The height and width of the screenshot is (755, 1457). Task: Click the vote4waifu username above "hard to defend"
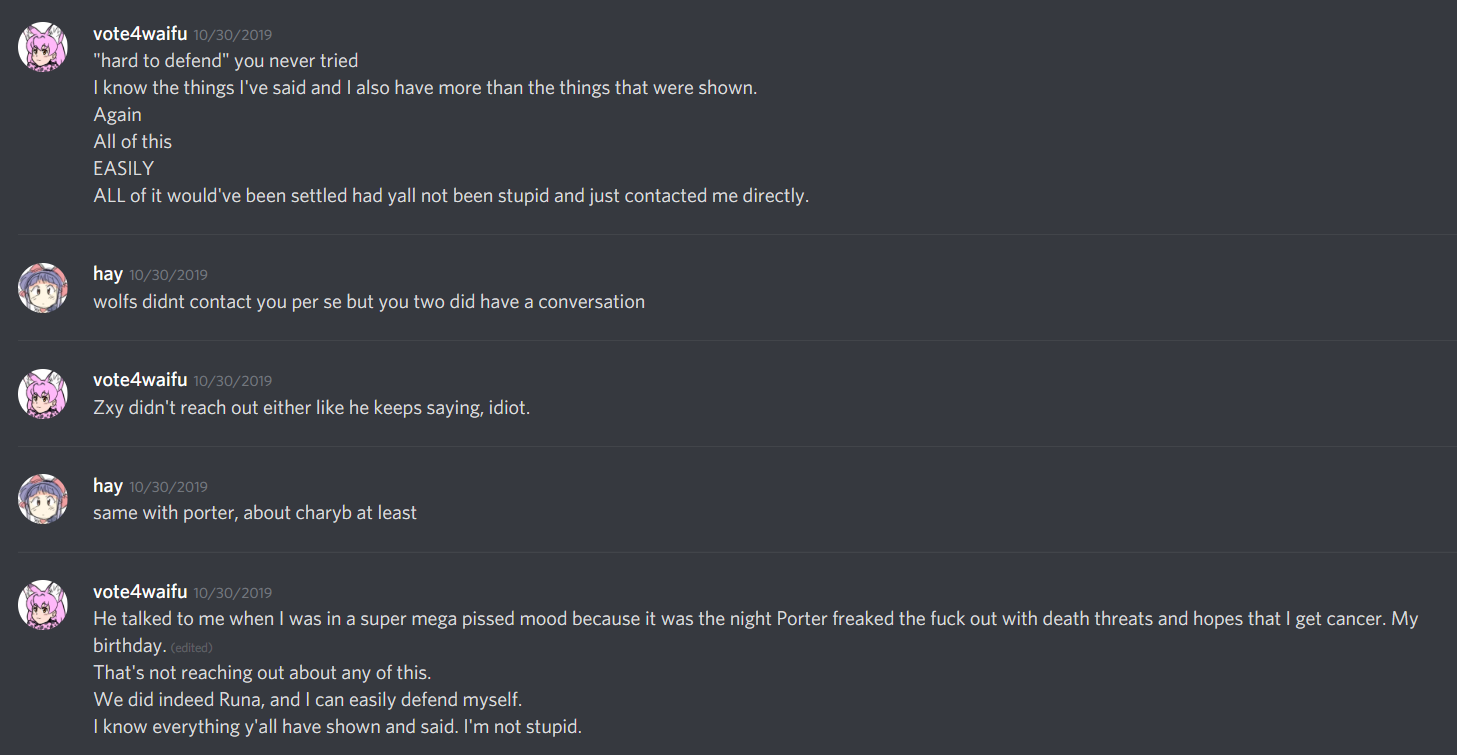pyautogui.click(x=140, y=34)
